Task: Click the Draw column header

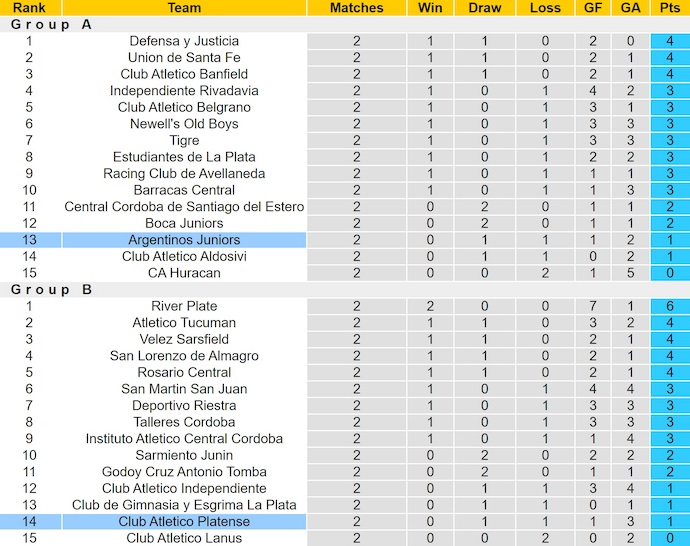Action: click(x=485, y=8)
